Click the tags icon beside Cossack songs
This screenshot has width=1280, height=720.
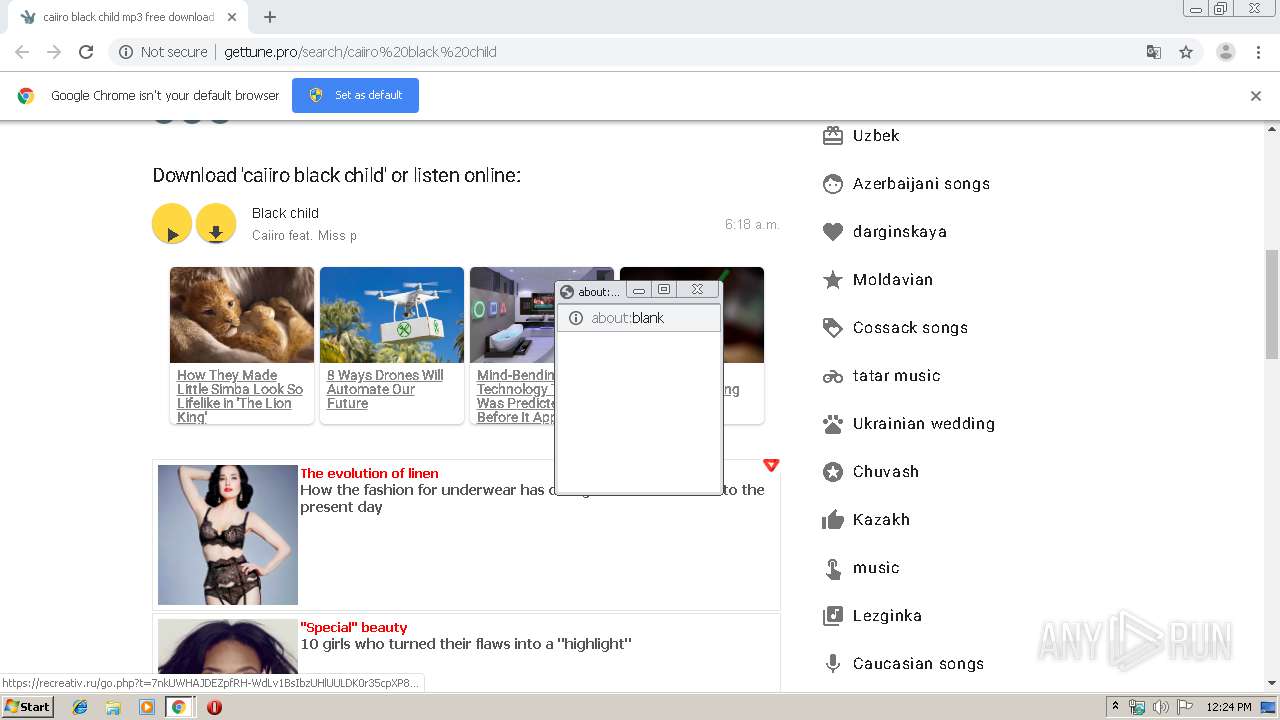[x=833, y=328]
